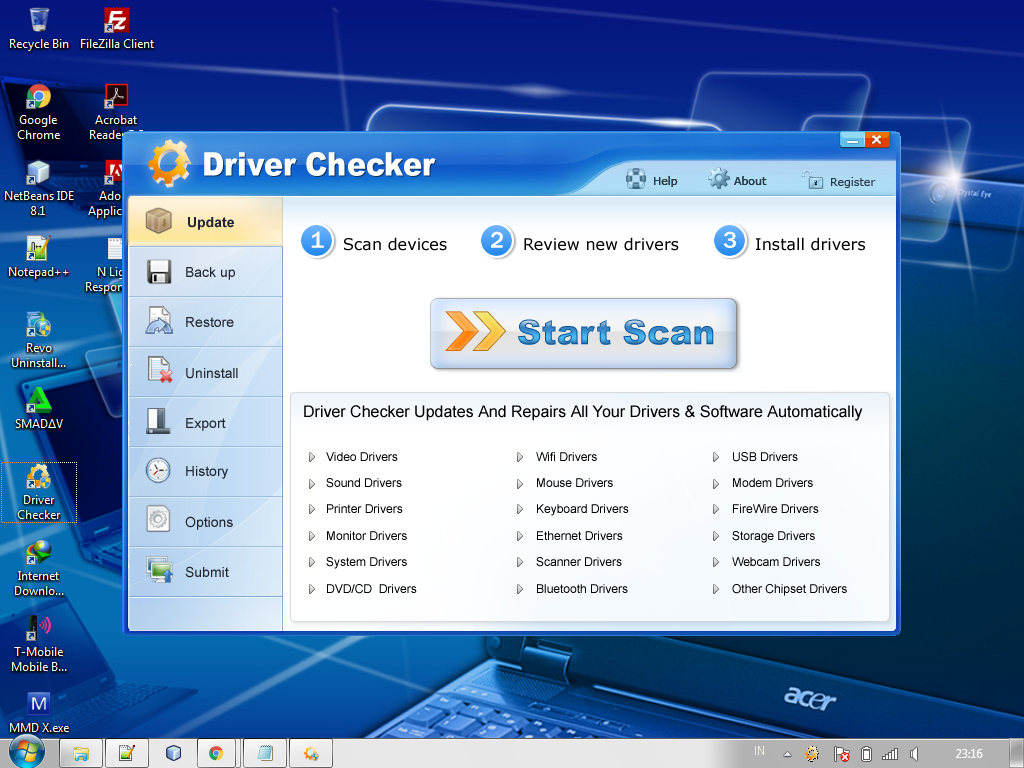Screen dimensions: 1024x768
Task: Open the IN language indicator menu
Action: tap(759, 751)
